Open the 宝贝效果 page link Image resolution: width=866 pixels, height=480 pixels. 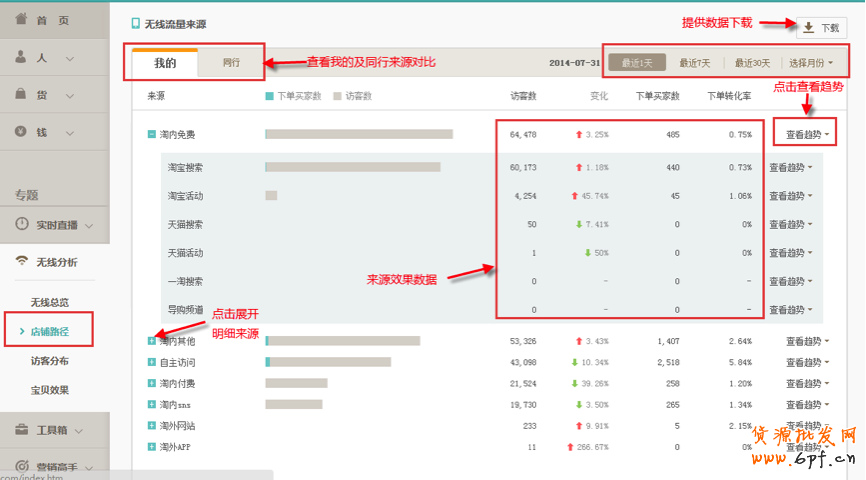[49, 390]
